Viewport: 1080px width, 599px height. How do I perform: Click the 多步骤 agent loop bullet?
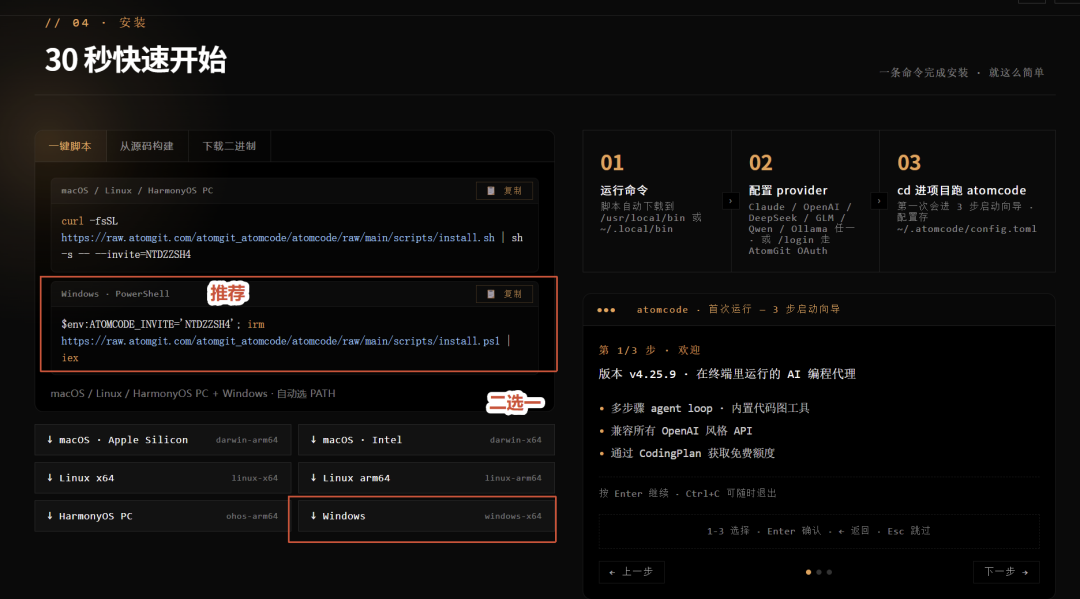pos(710,408)
